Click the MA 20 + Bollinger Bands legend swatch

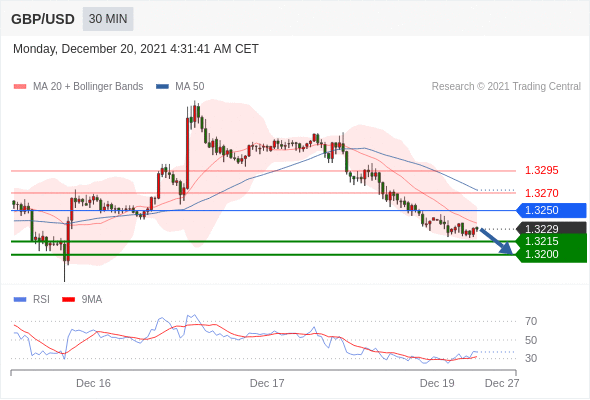20,87
